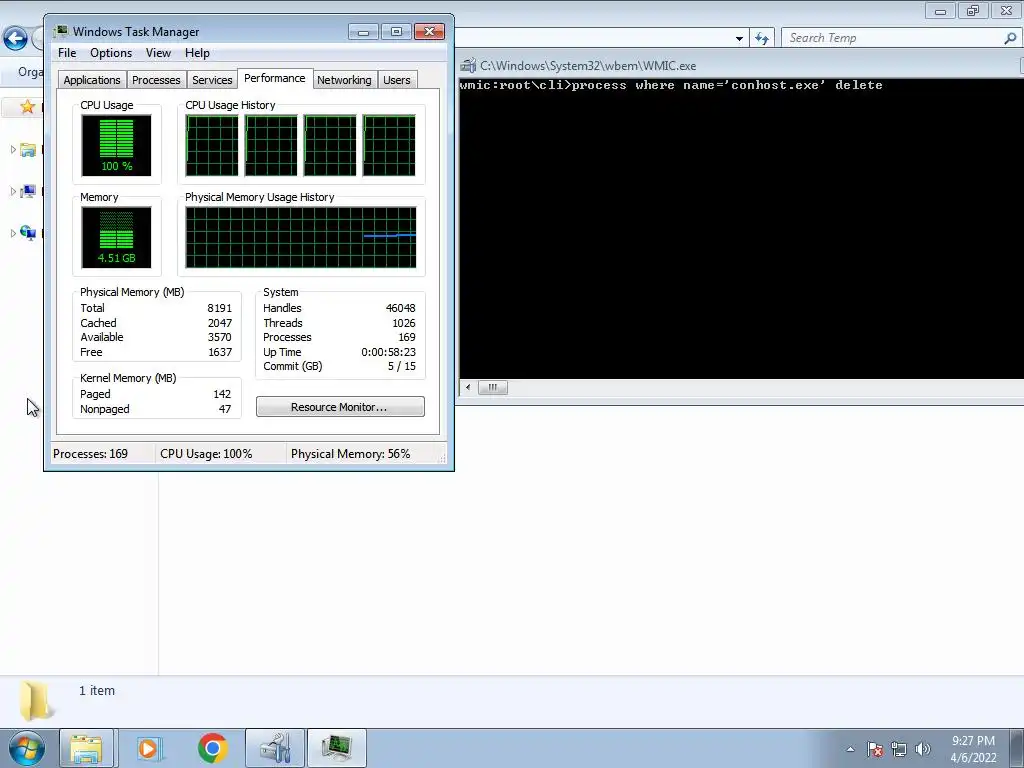
Task: Select the Libraries folder icon
Action: [27, 150]
